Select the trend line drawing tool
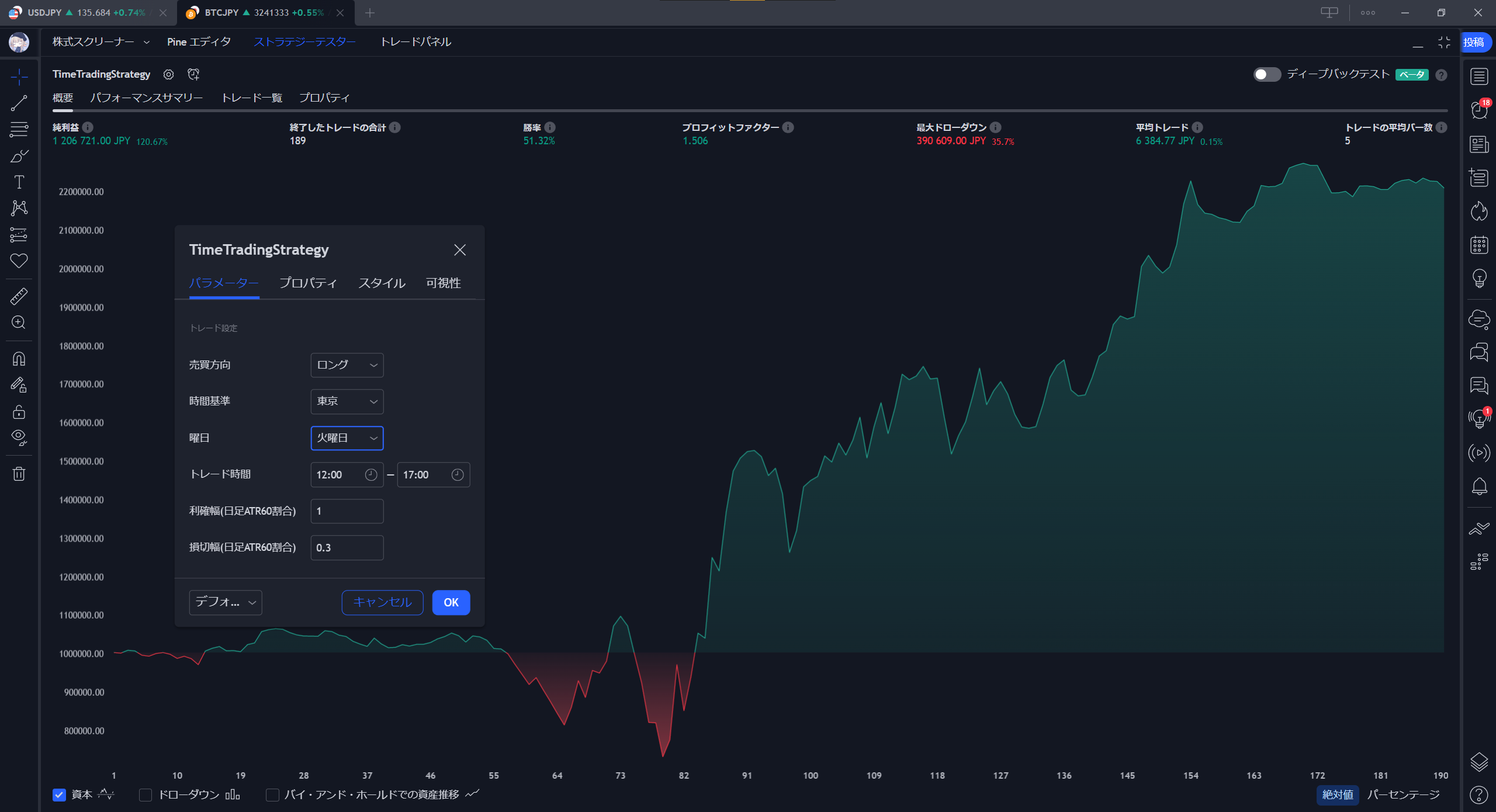Screen dimensions: 1496x812 coord(19,103)
